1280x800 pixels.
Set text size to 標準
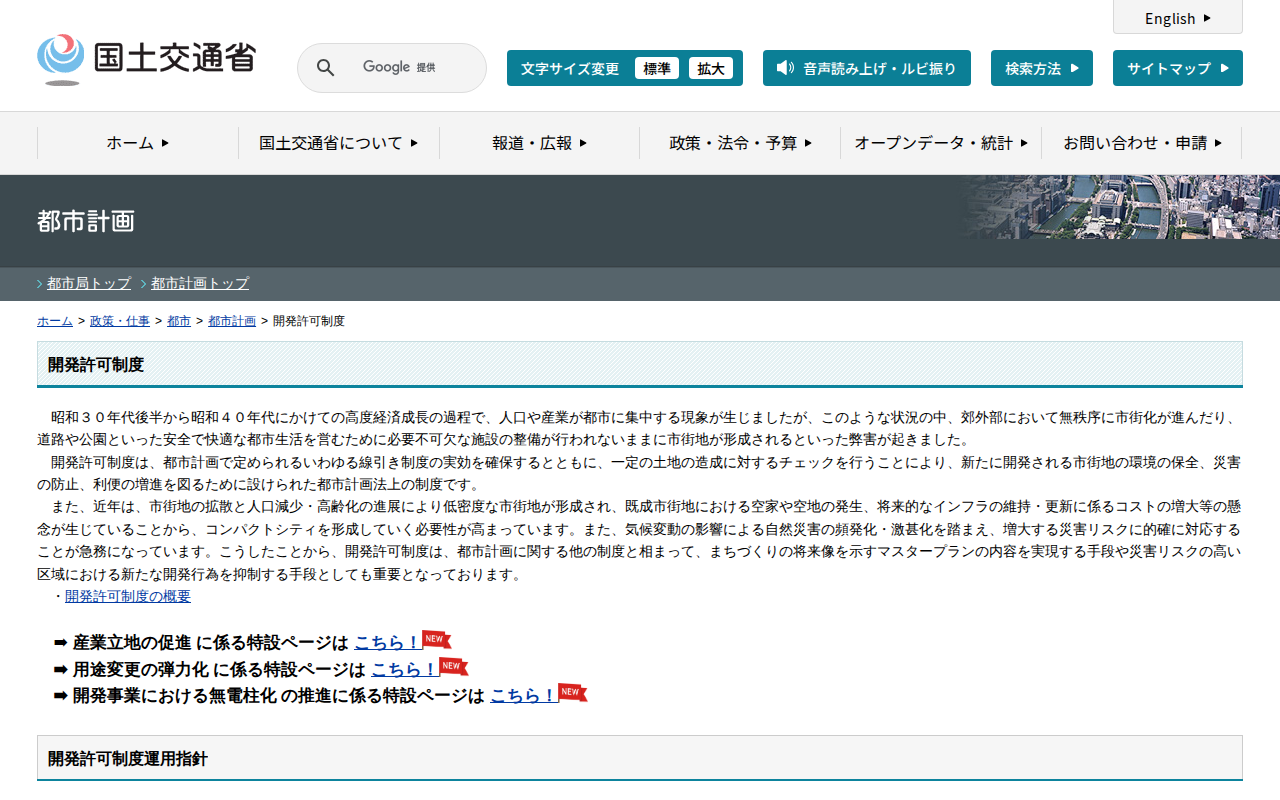pos(657,68)
